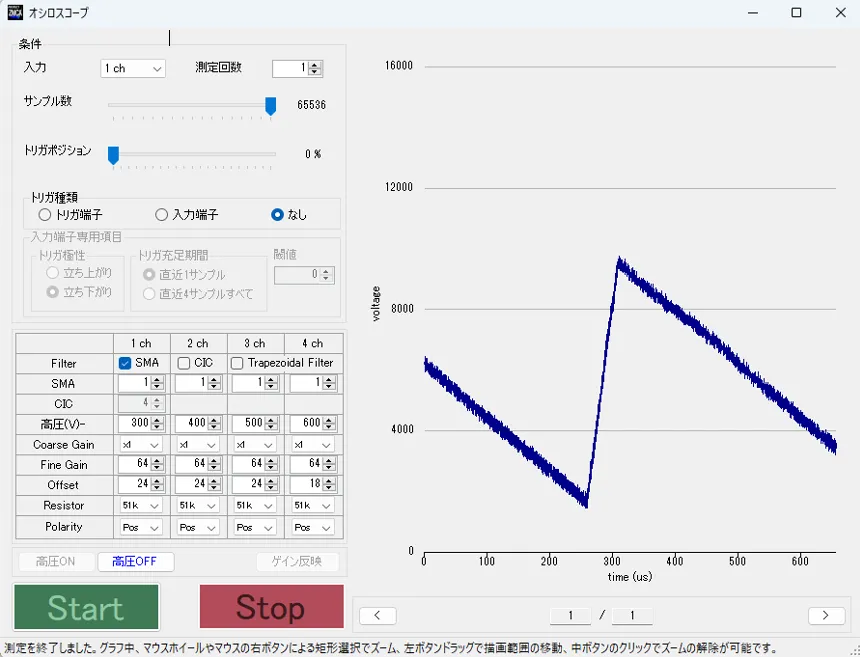Decrease 4 ch Offset value spinner down
This screenshot has width=860, height=657.
(329, 488)
